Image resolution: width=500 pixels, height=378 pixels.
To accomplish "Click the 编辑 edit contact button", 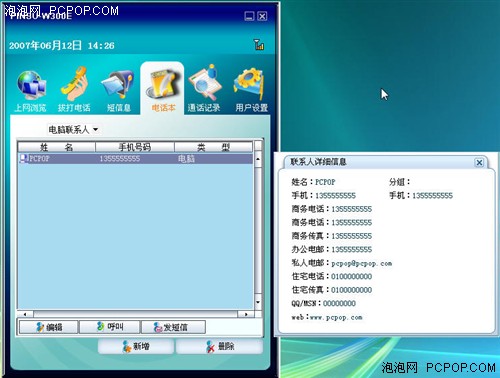I will (49, 327).
